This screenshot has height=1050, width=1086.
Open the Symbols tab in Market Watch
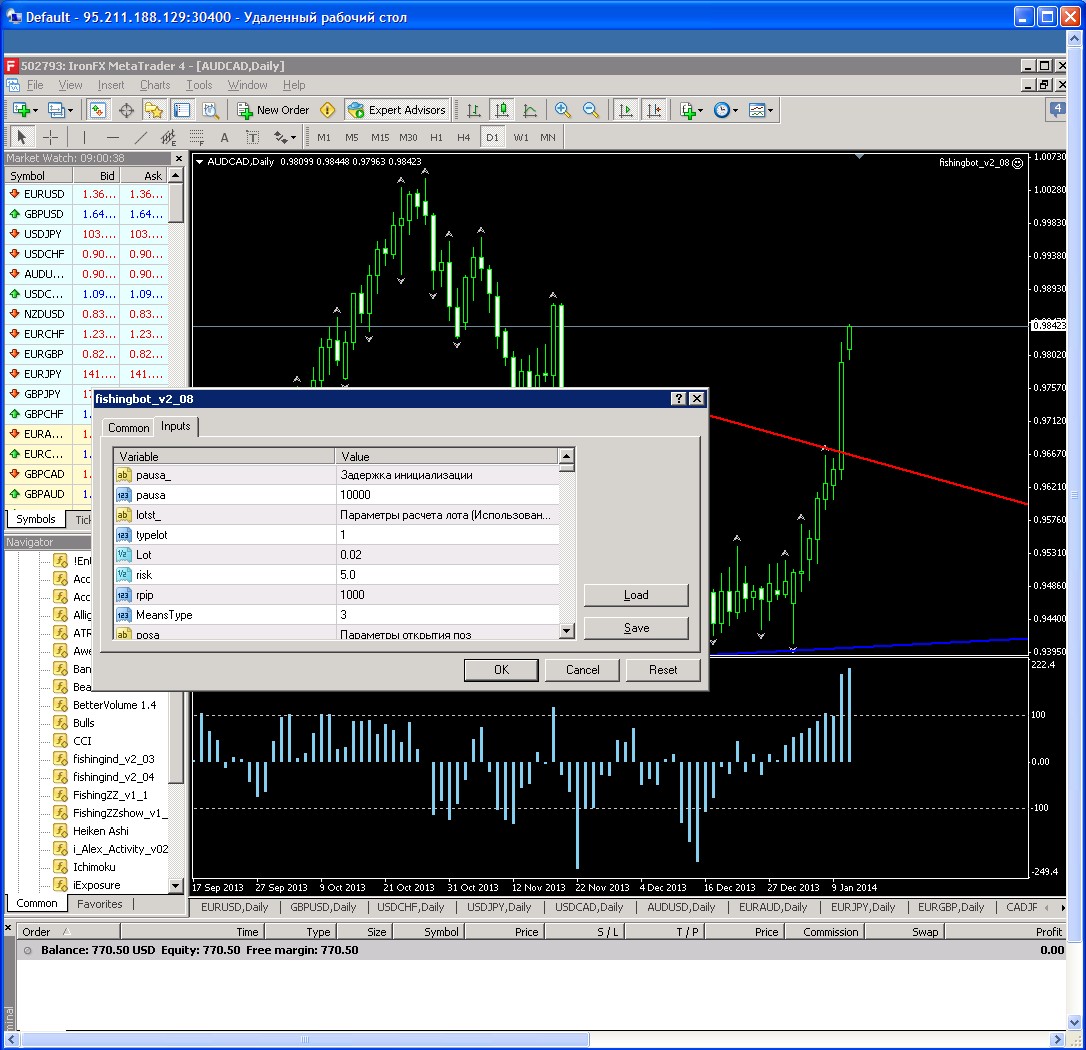pyautogui.click(x=35, y=519)
